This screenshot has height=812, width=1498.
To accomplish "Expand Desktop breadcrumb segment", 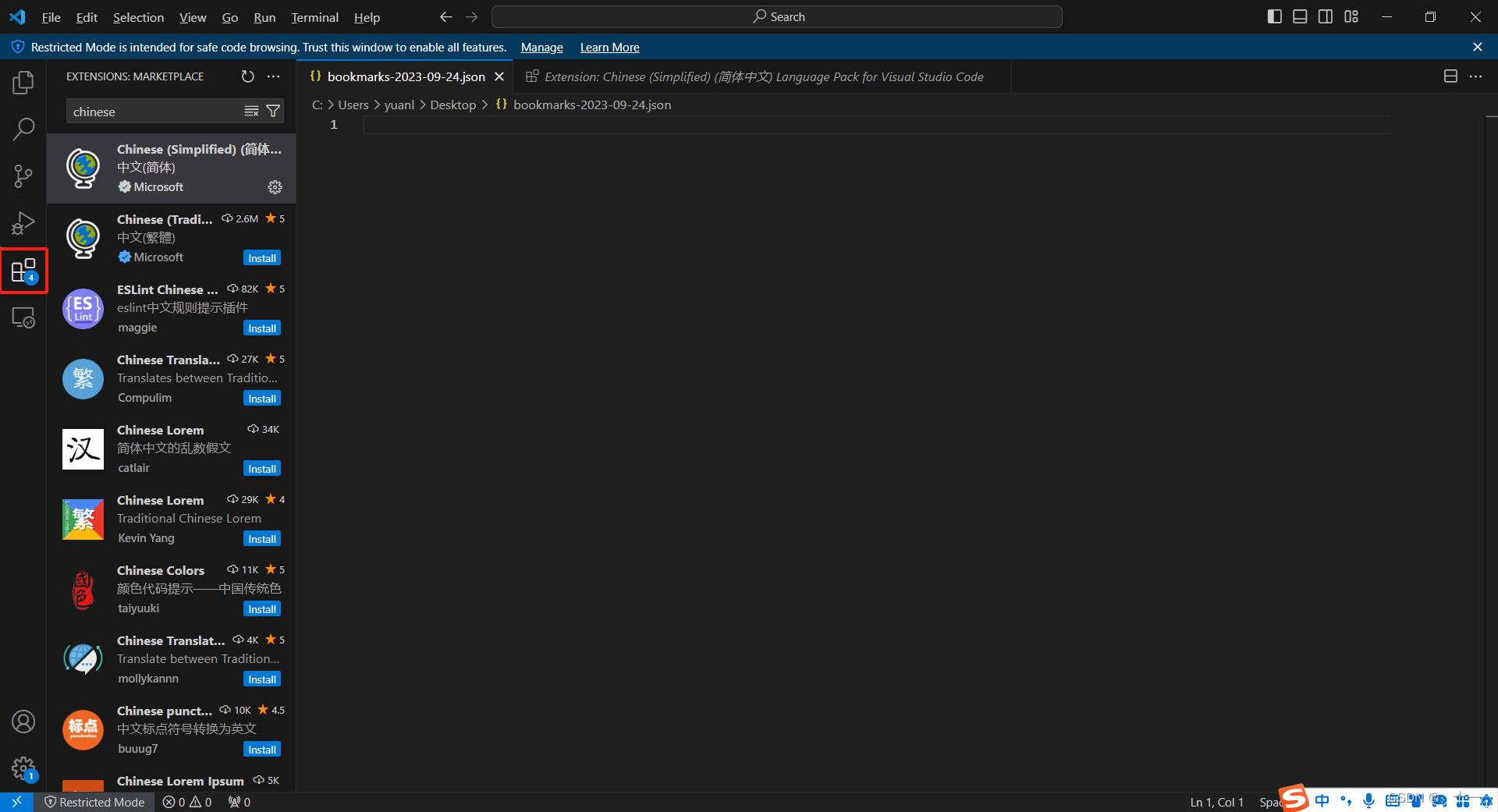I will [453, 105].
